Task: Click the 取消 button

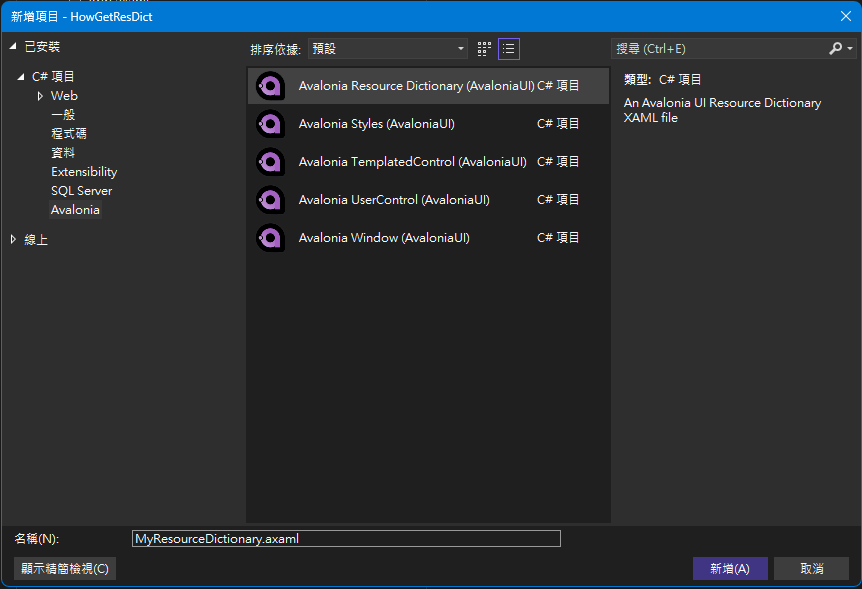Action: (x=811, y=568)
